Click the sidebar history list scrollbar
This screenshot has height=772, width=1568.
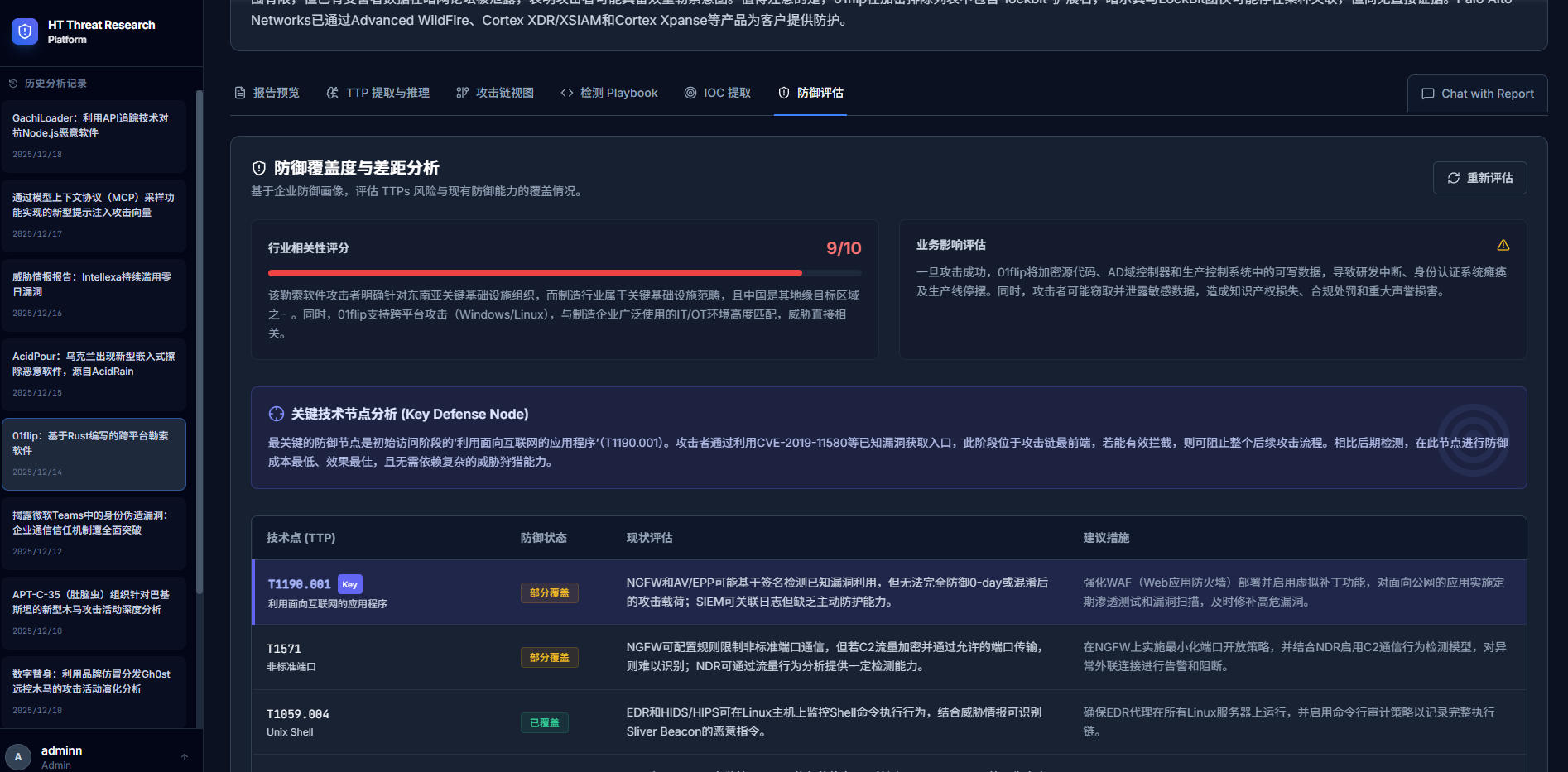click(199, 331)
